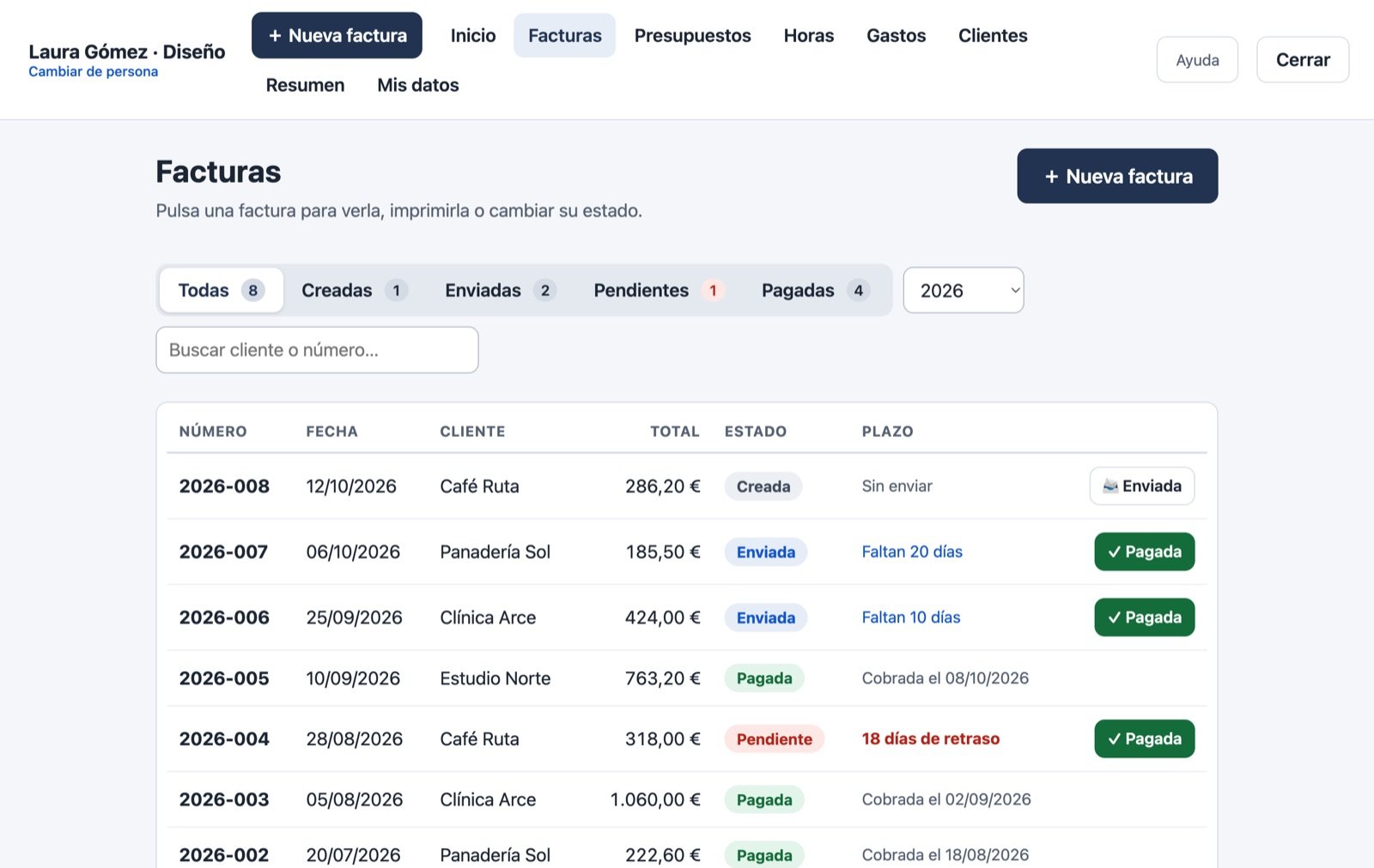Switch to Pendientes tab
This screenshot has width=1374, height=868.
point(659,290)
